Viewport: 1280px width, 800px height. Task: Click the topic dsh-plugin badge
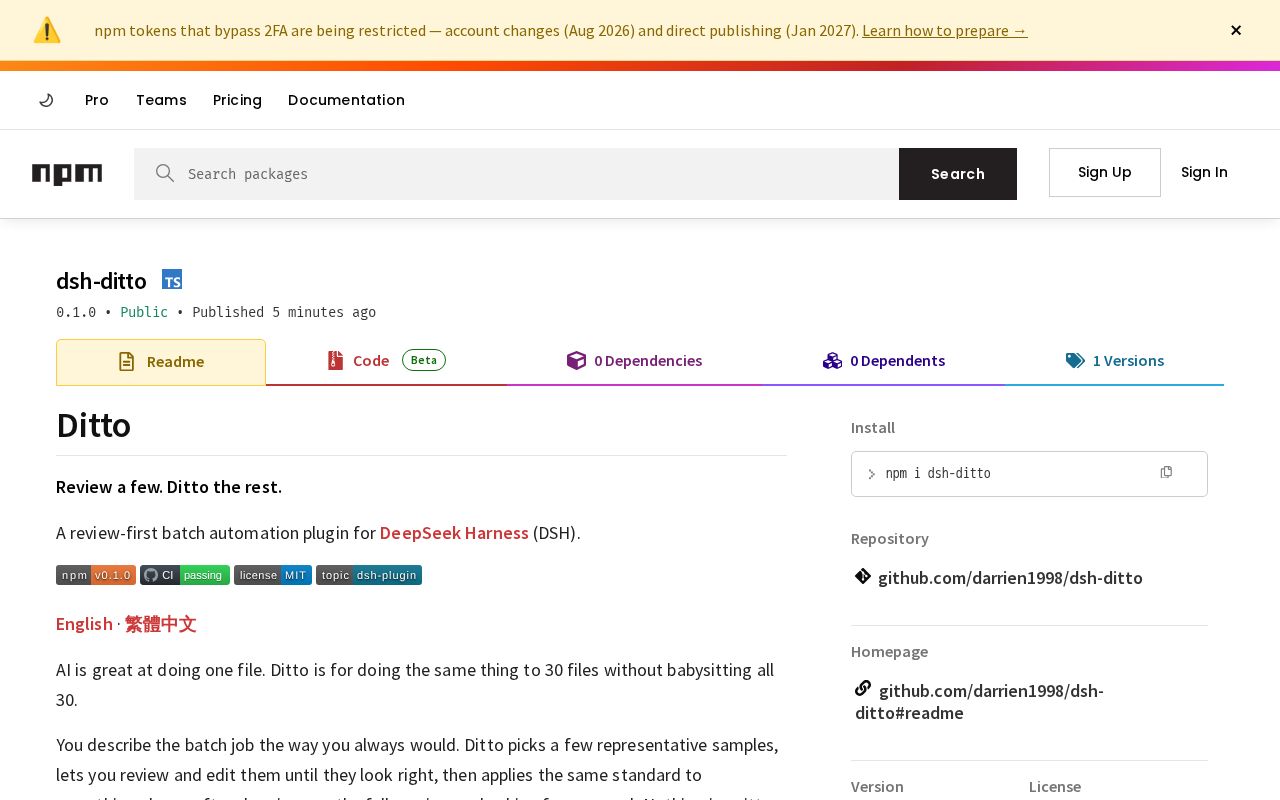click(369, 575)
